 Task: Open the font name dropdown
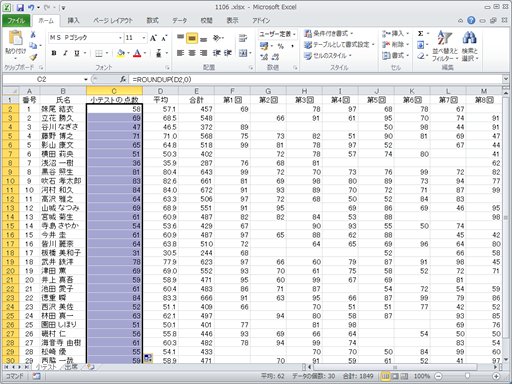(x=120, y=38)
